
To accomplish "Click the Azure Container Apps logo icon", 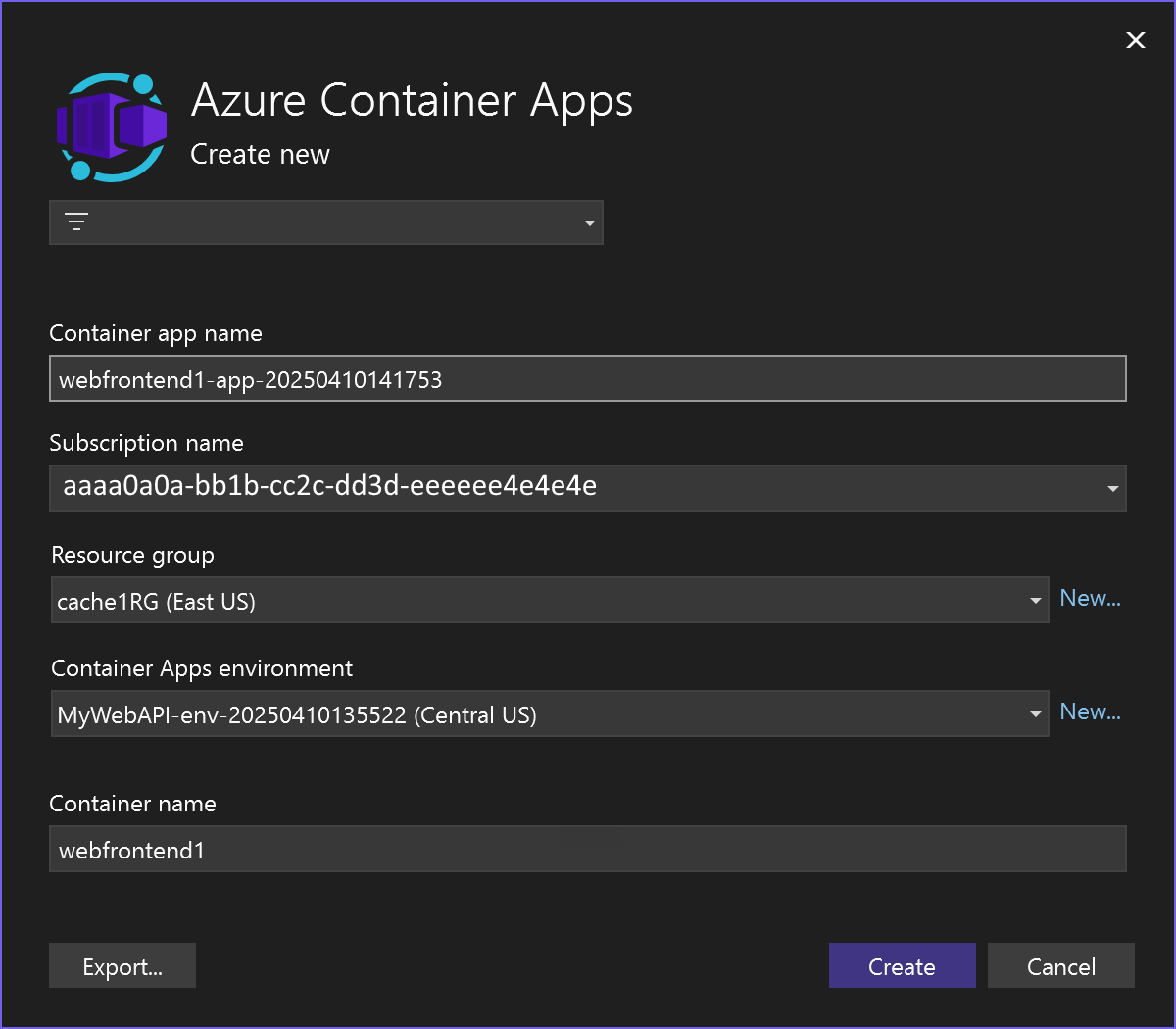I will [x=111, y=126].
